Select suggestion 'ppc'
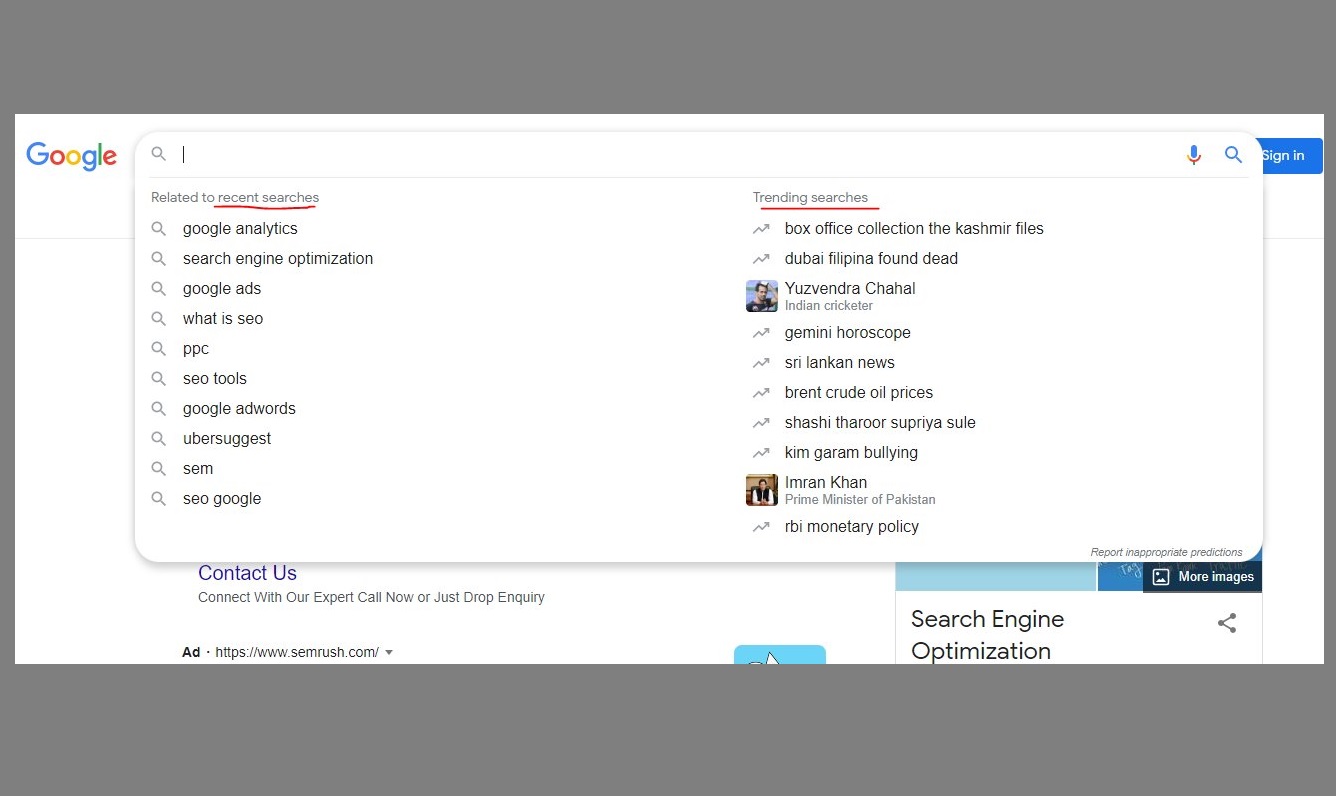 196,348
